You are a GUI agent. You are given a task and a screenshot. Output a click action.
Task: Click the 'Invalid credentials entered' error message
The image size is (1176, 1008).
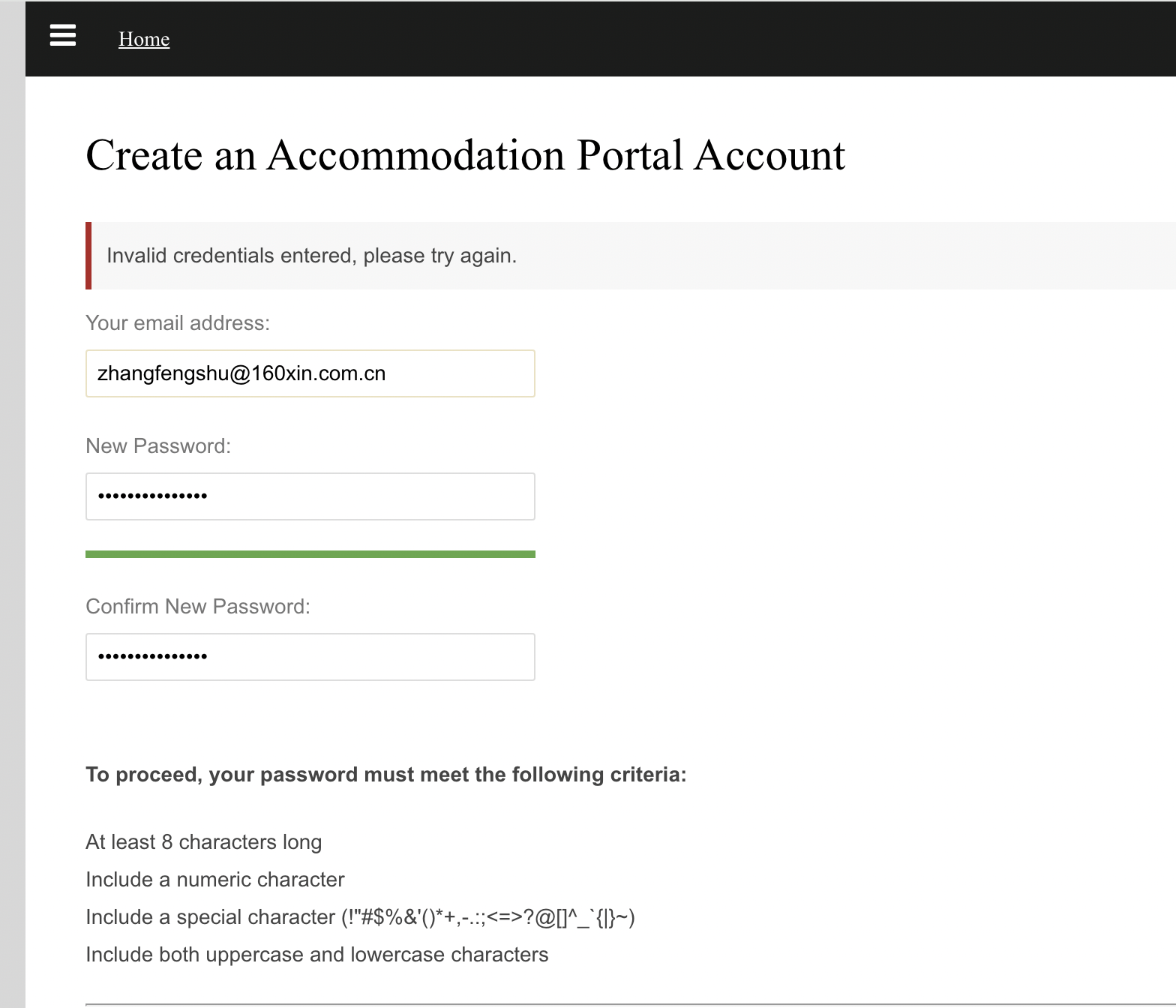pos(311,256)
